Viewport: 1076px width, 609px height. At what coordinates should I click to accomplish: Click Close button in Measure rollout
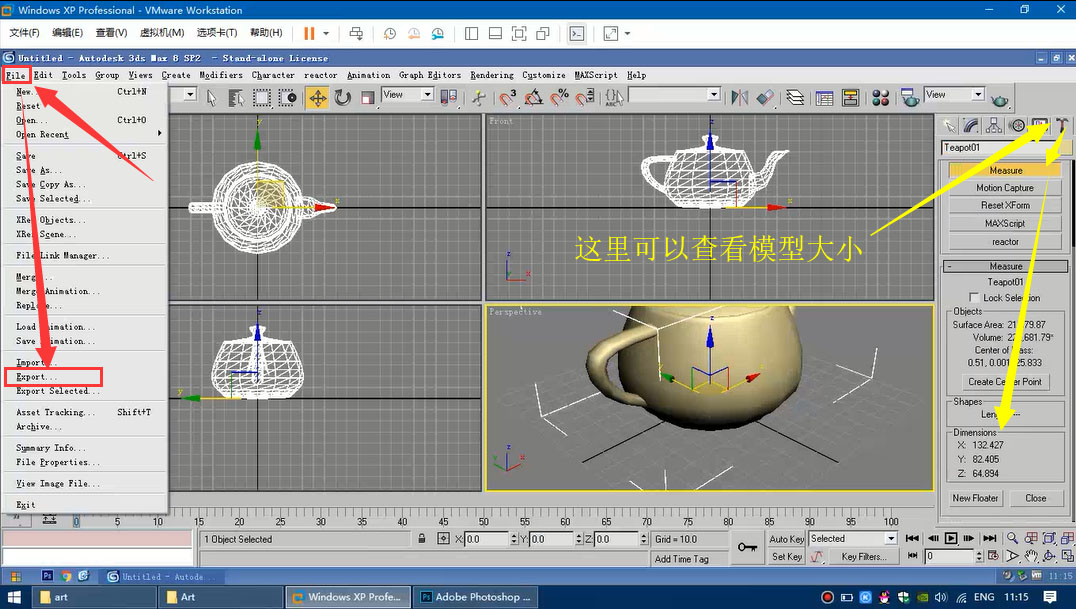pyautogui.click(x=1036, y=498)
